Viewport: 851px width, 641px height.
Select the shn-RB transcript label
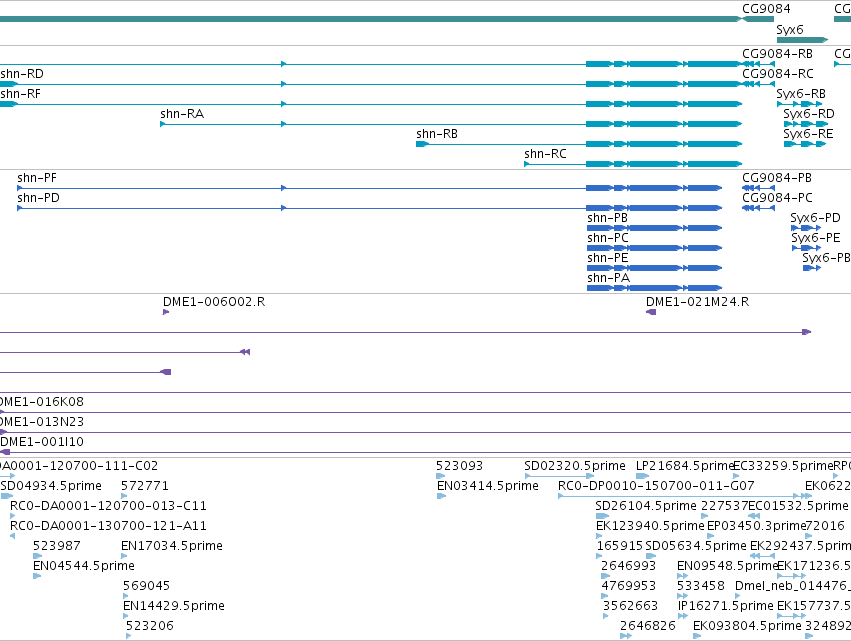pos(437,134)
